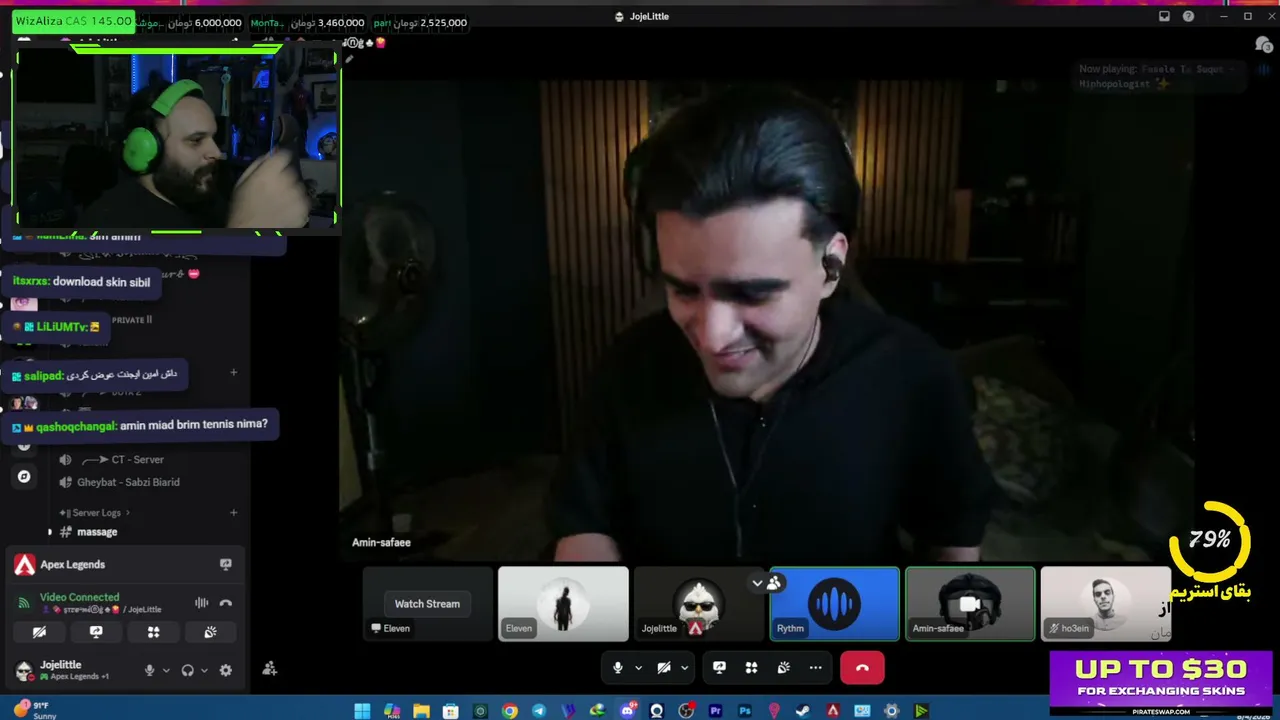Screen dimensions: 1280x720
Task: Select the Amin-safaee participant tile
Action: pos(970,604)
